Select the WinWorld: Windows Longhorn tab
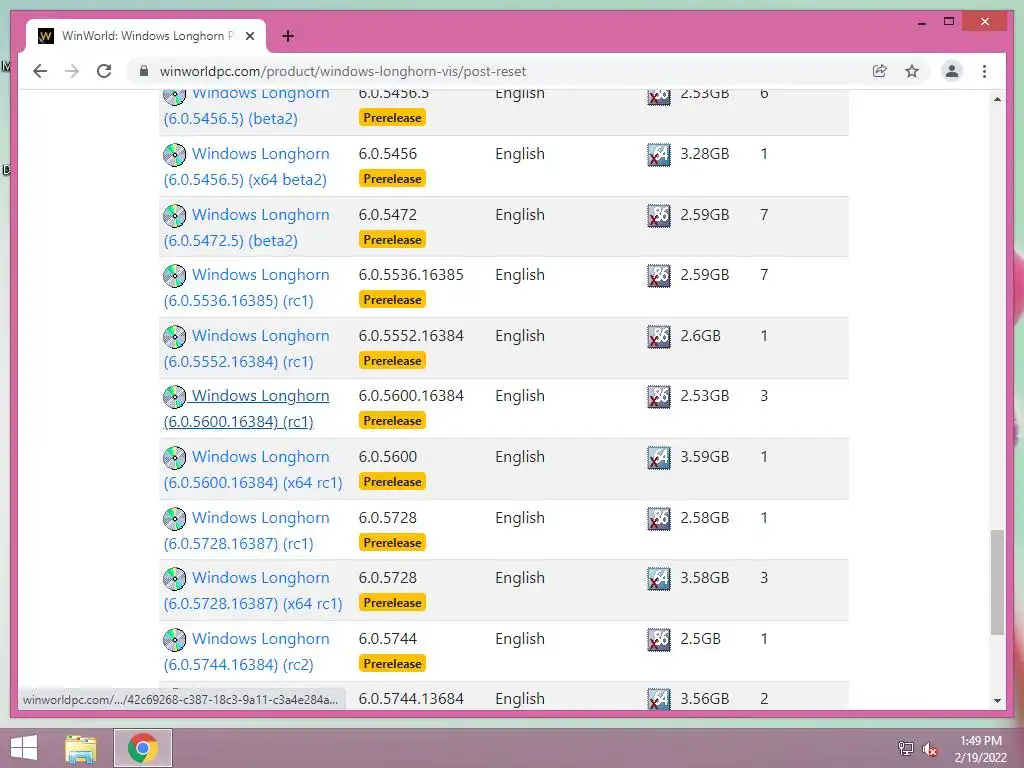1024x768 pixels. pyautogui.click(x=146, y=36)
